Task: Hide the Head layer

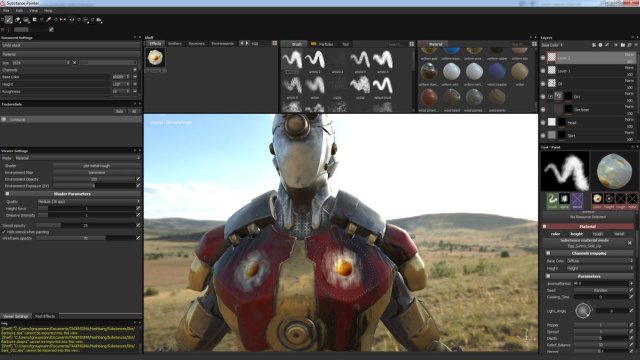Action: [543, 122]
